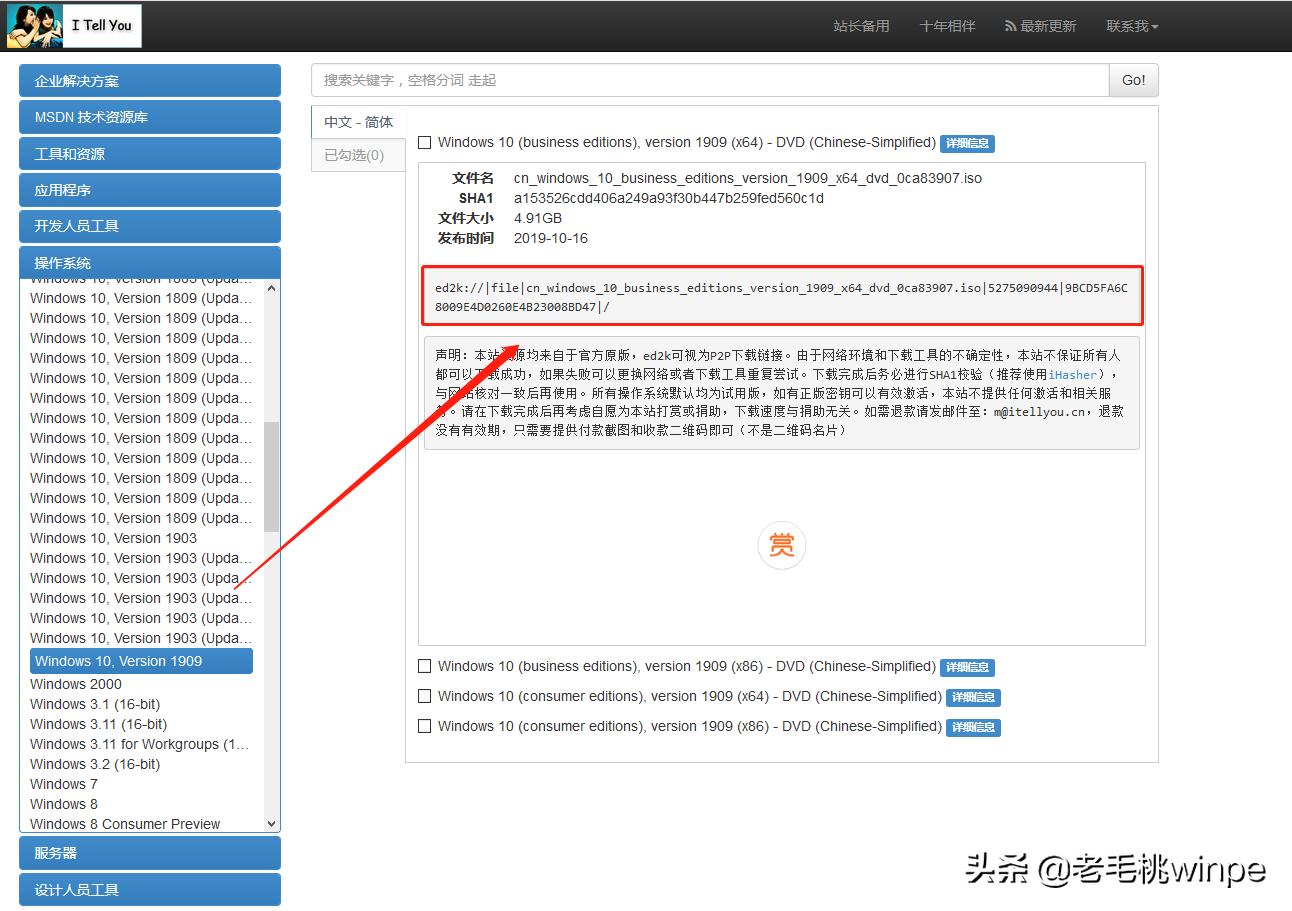The image size is (1292, 911).
Task: Click 详细信息 badge for business x86 edition
Action: (x=967, y=667)
